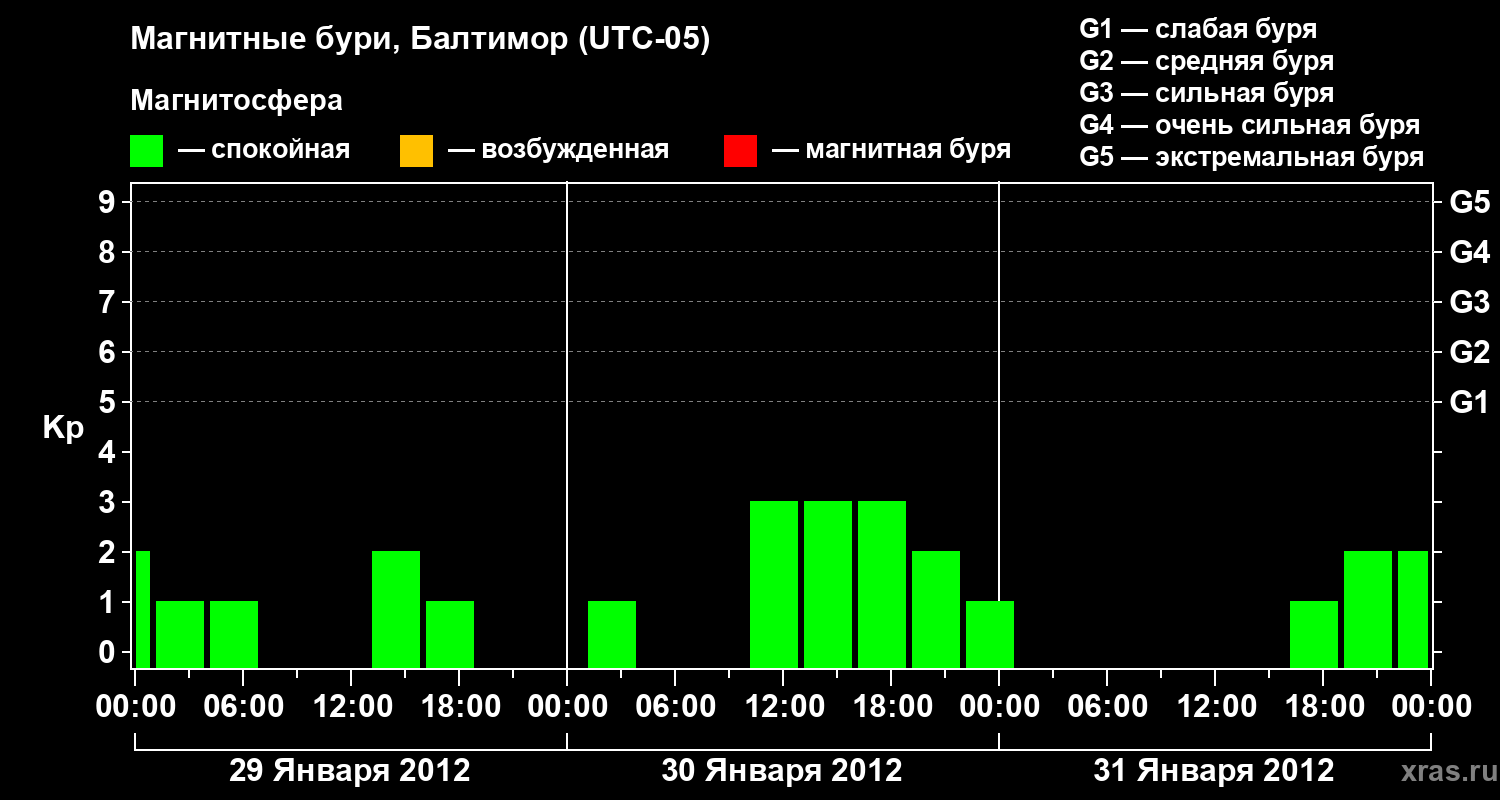1500x800 pixels.
Task: Click the narrow Kp 2 bar at 00:00, 29 Января
Action: [143, 609]
